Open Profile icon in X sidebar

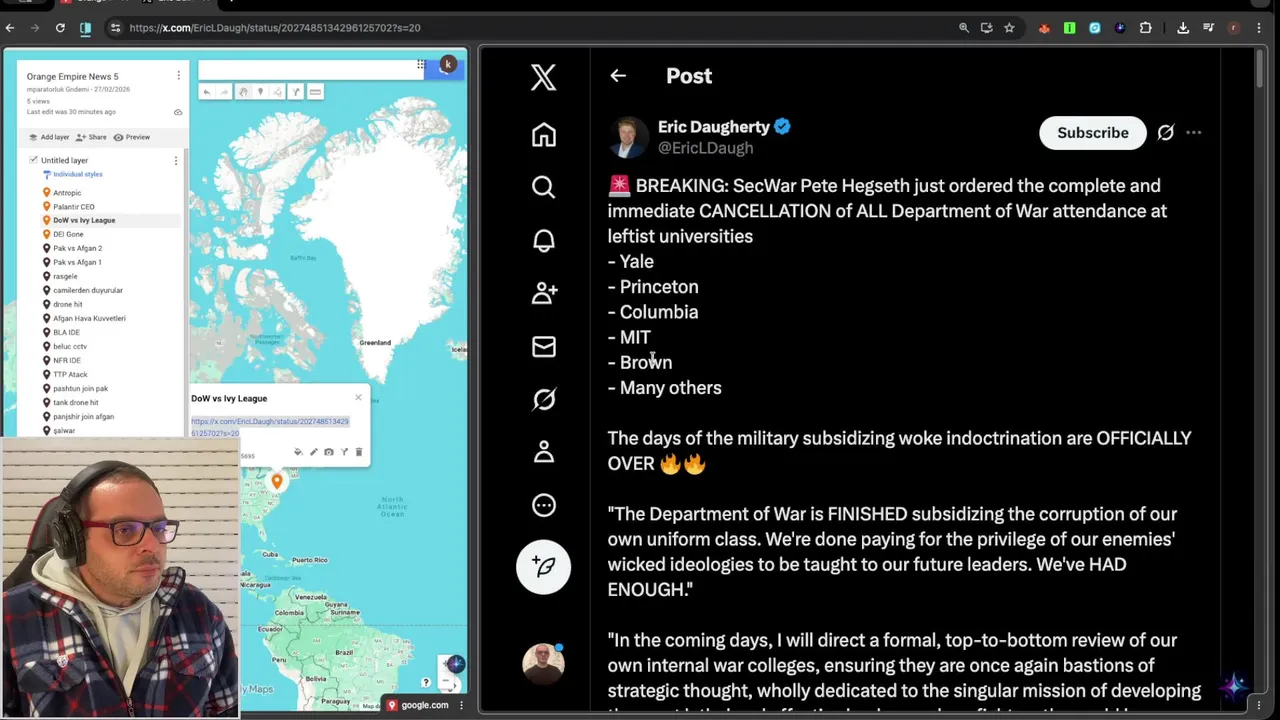tap(543, 452)
